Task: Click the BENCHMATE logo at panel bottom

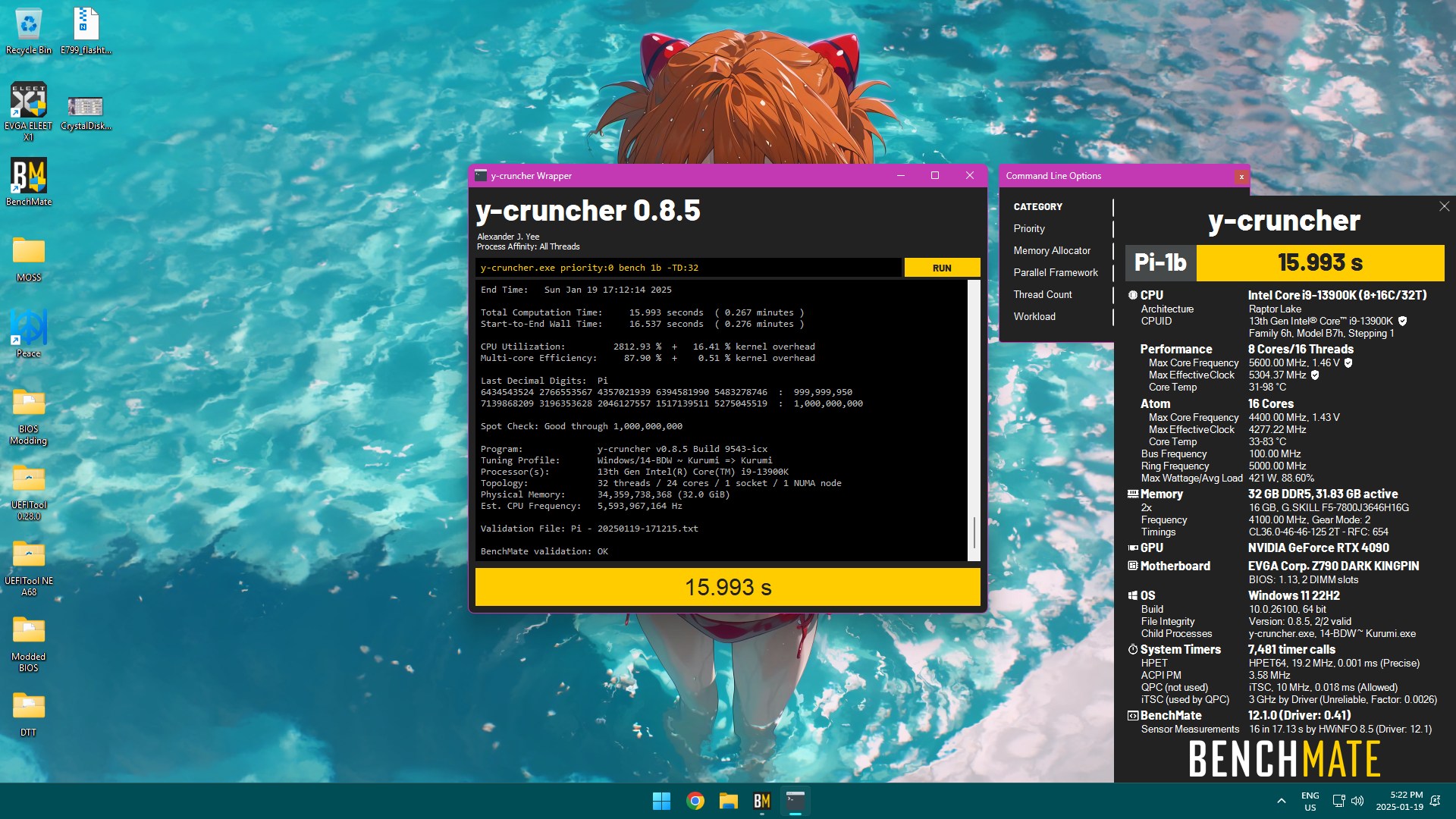Action: click(x=1284, y=758)
